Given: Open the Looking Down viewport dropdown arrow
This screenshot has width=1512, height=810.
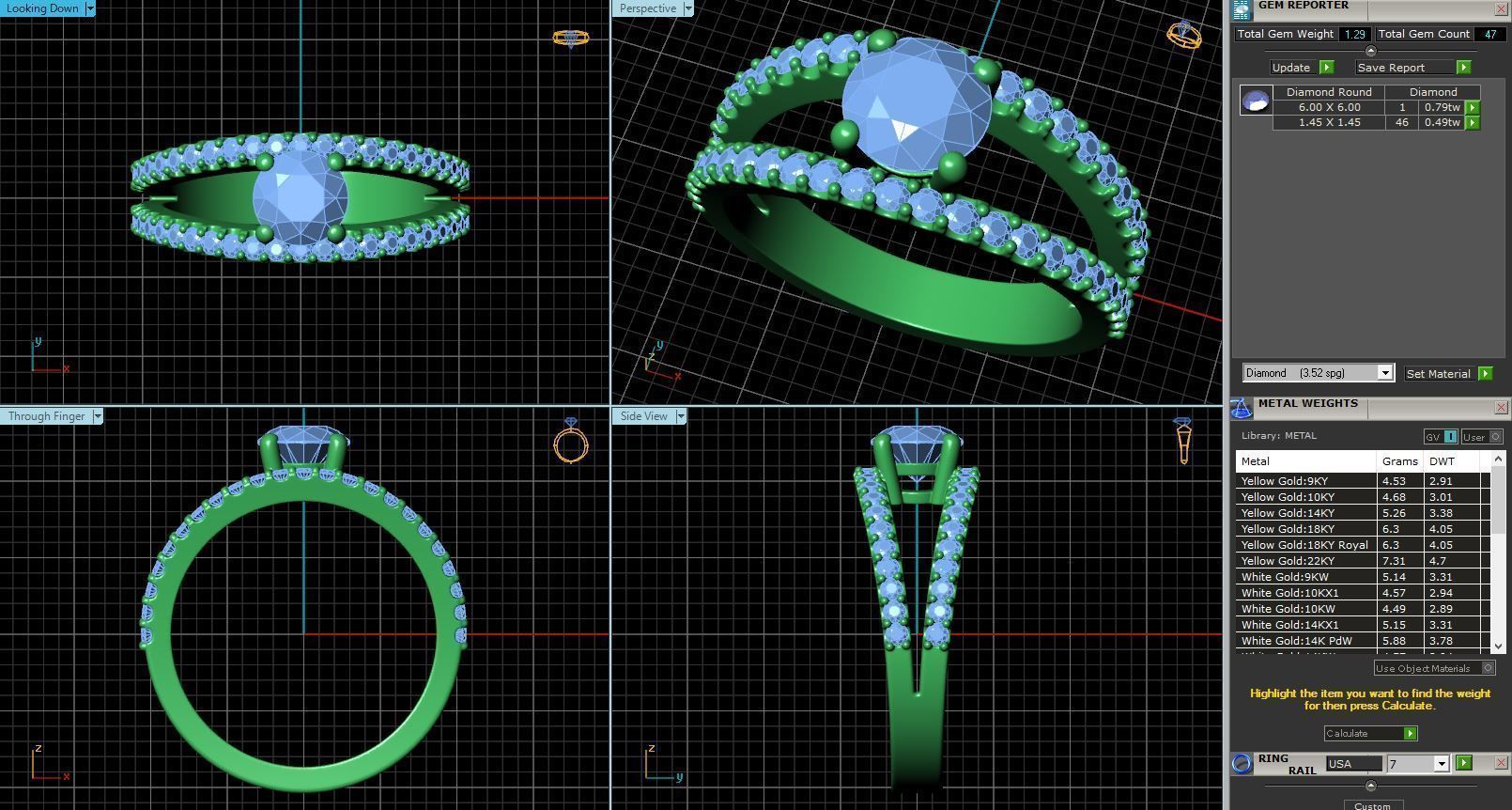Looking at the screenshot, I should coord(89,8).
